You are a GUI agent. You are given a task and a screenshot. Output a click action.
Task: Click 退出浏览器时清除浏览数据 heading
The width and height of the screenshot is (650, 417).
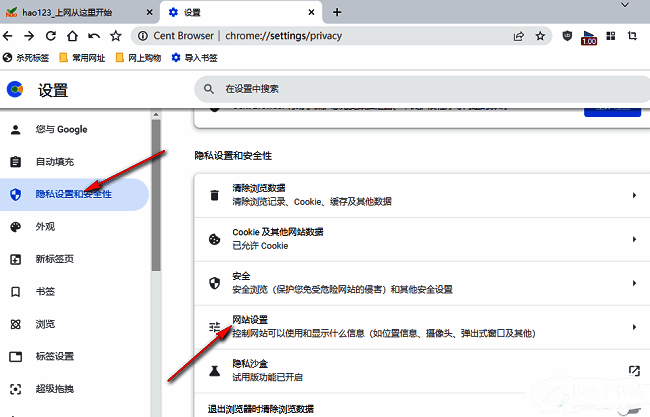(261, 410)
